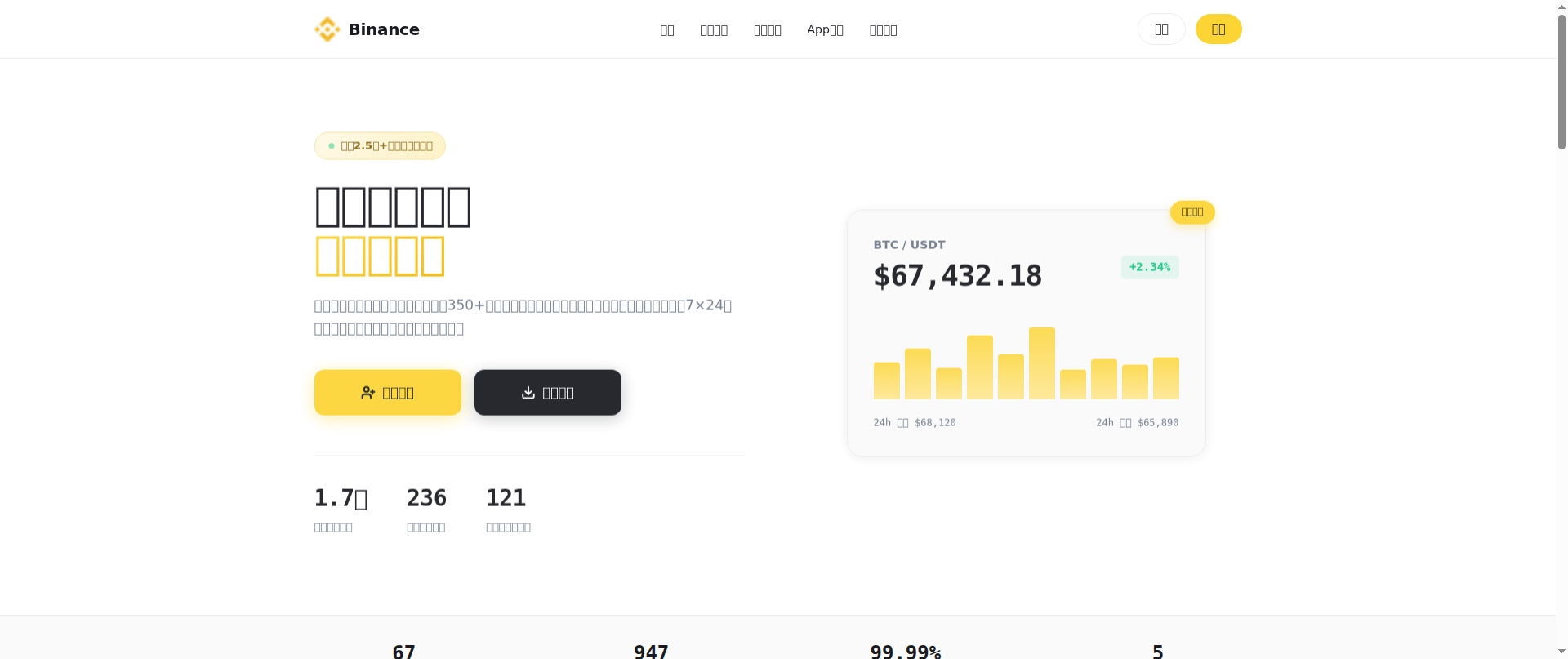Click the download icon in dark button

click(528, 393)
